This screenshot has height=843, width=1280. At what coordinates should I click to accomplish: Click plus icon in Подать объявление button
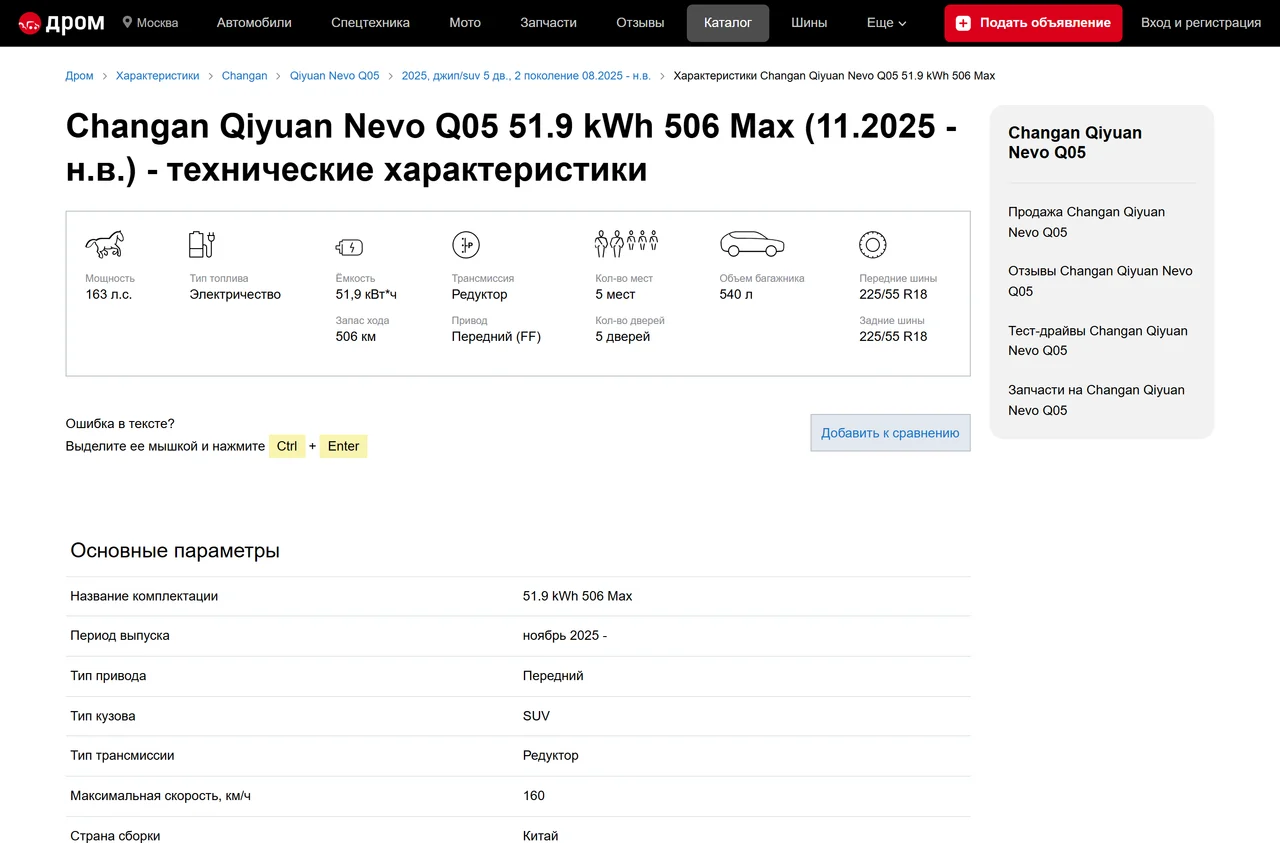coord(963,23)
